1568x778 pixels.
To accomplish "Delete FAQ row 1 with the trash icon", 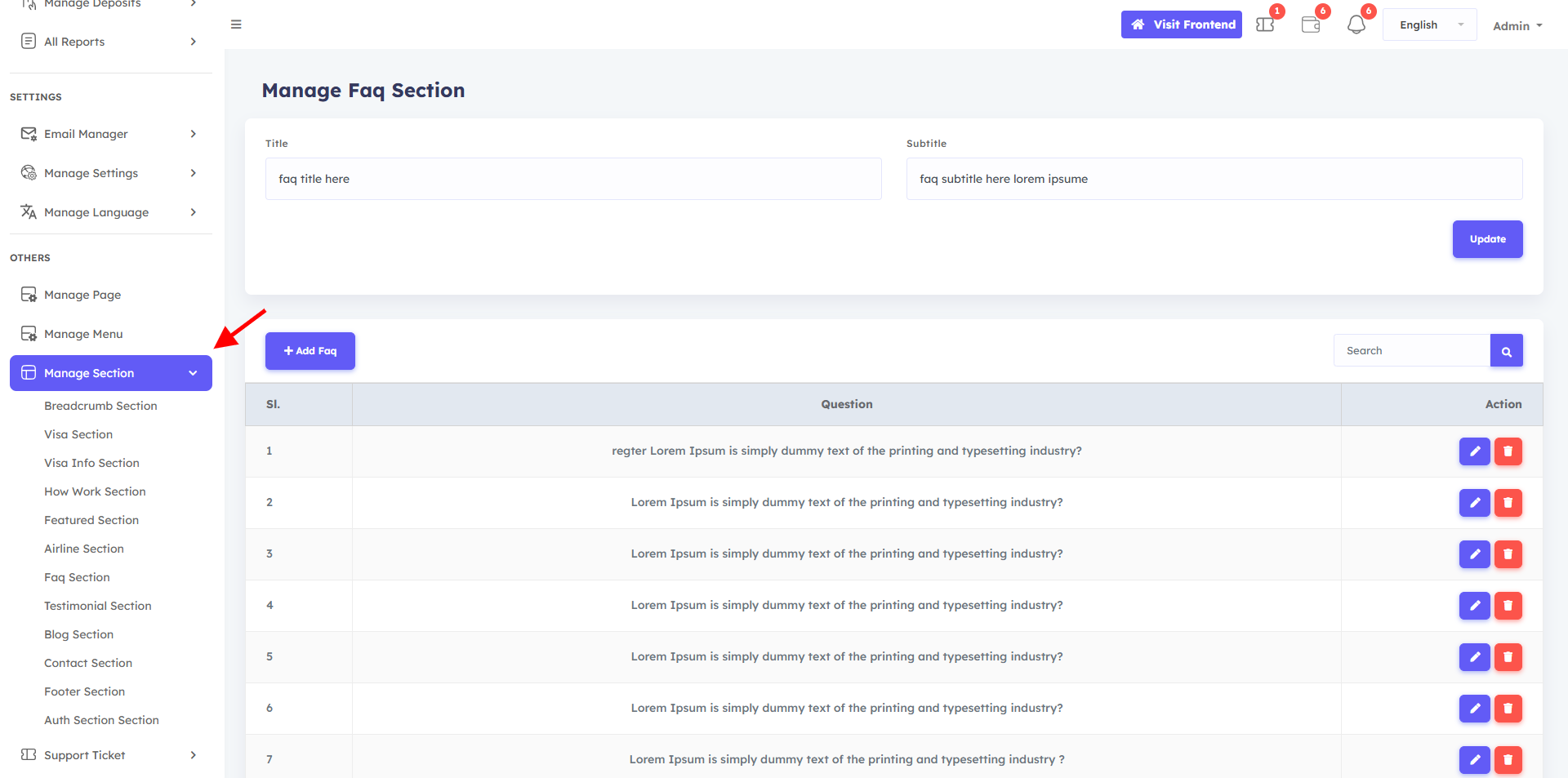I will [1508, 451].
